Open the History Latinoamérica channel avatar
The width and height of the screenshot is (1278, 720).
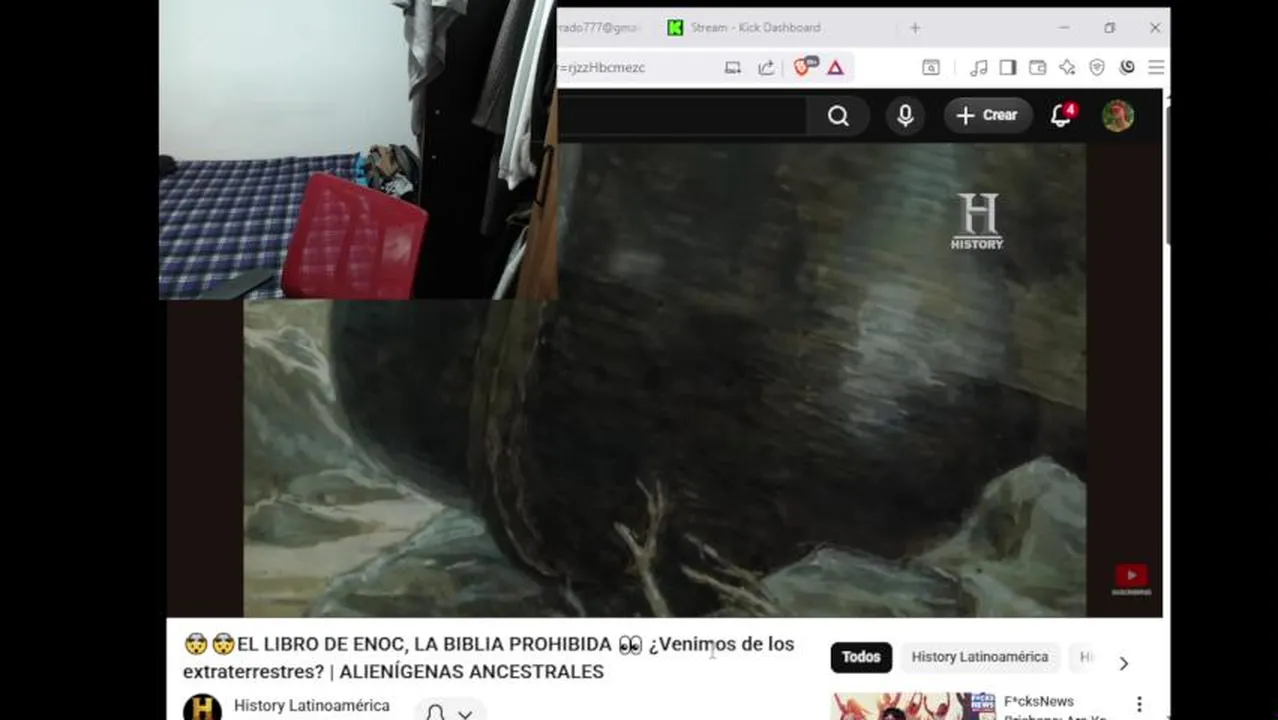(x=202, y=707)
